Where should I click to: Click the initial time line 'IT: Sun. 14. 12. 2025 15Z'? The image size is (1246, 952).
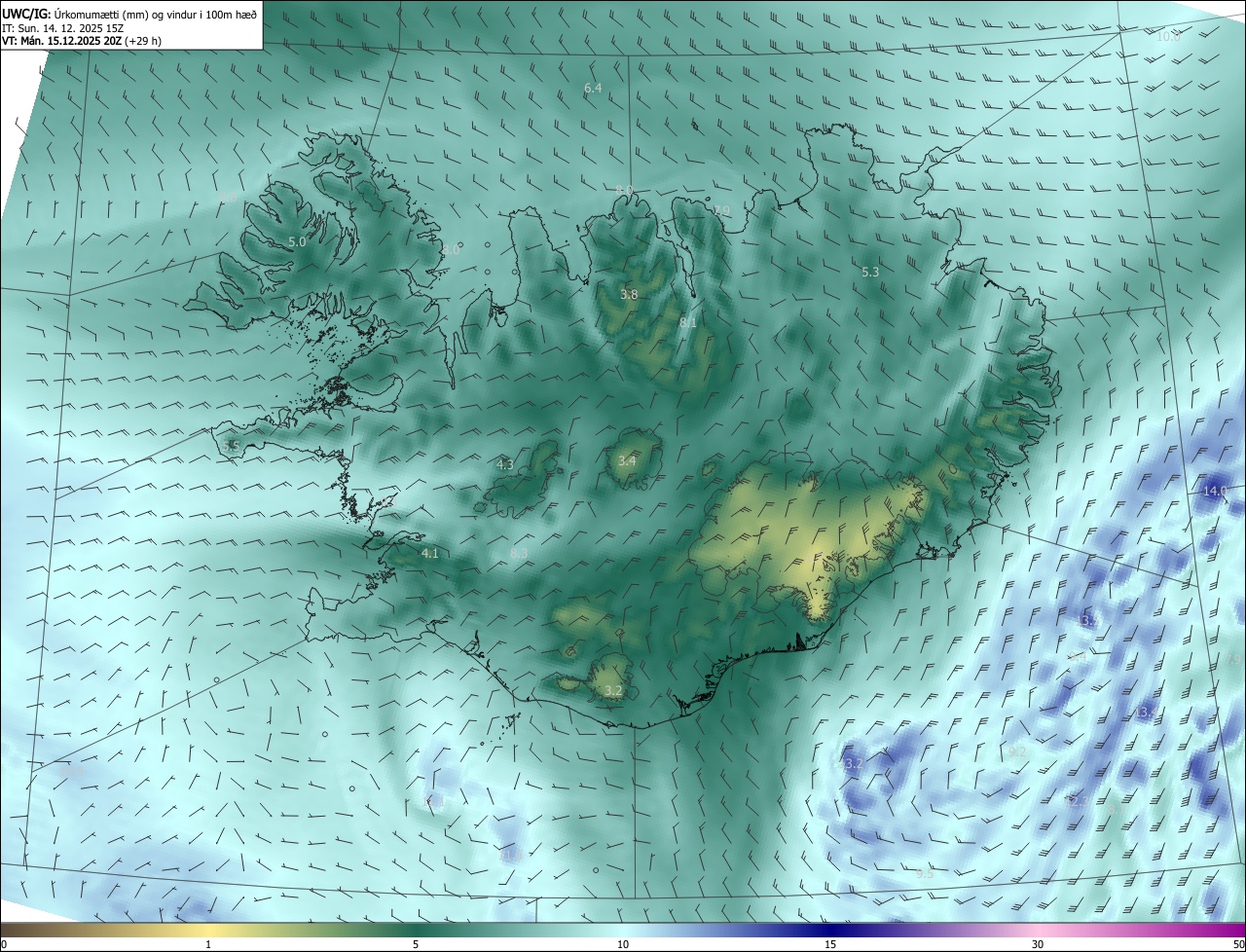63,28
